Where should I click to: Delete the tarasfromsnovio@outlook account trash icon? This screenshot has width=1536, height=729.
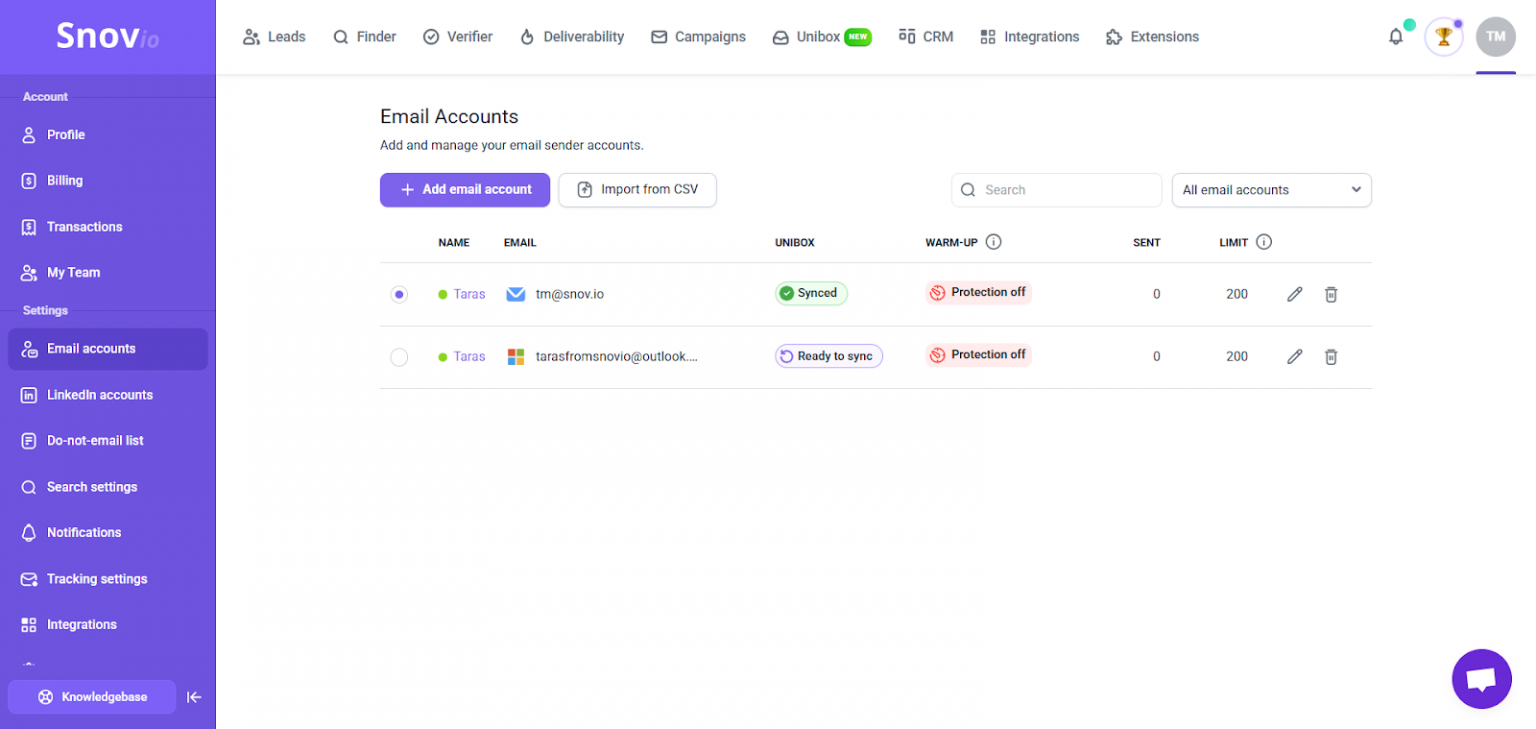tap(1331, 356)
